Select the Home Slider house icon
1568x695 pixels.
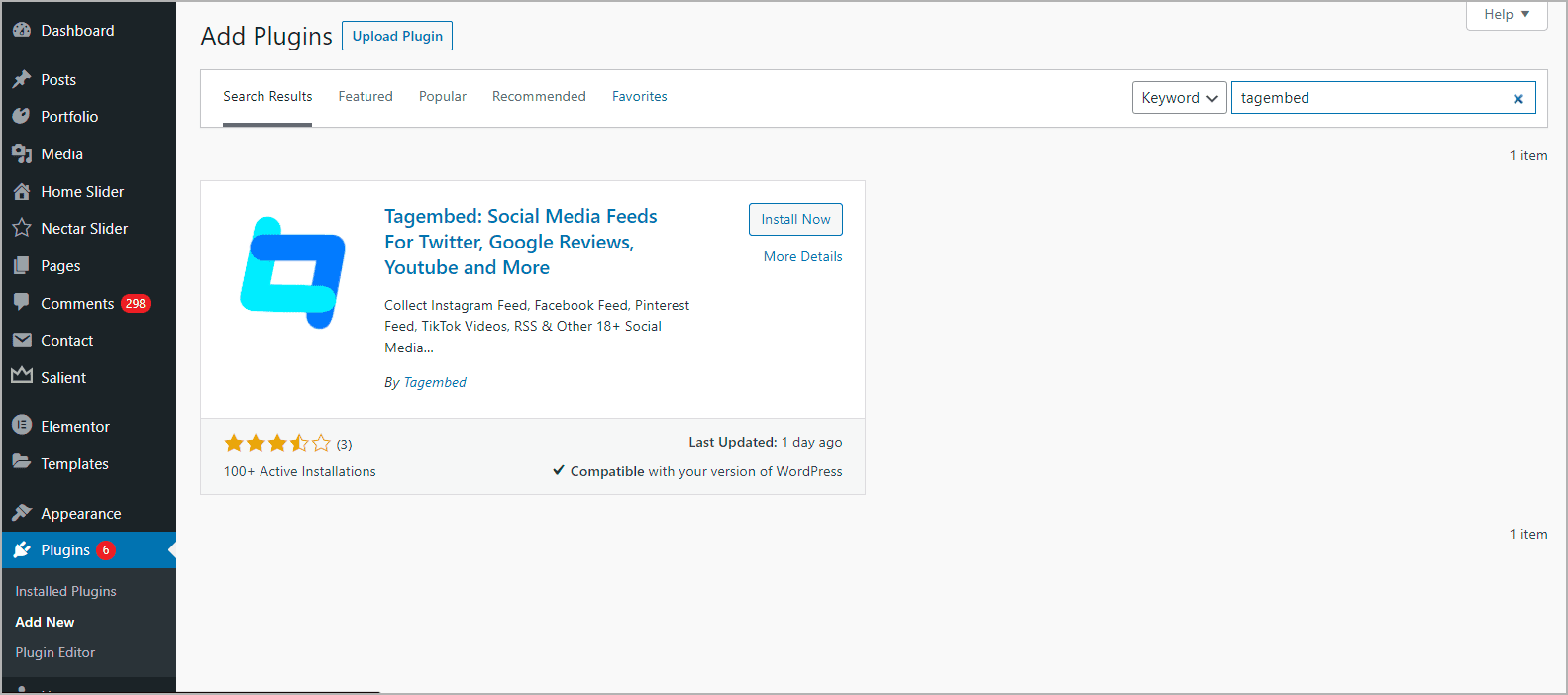click(x=22, y=191)
